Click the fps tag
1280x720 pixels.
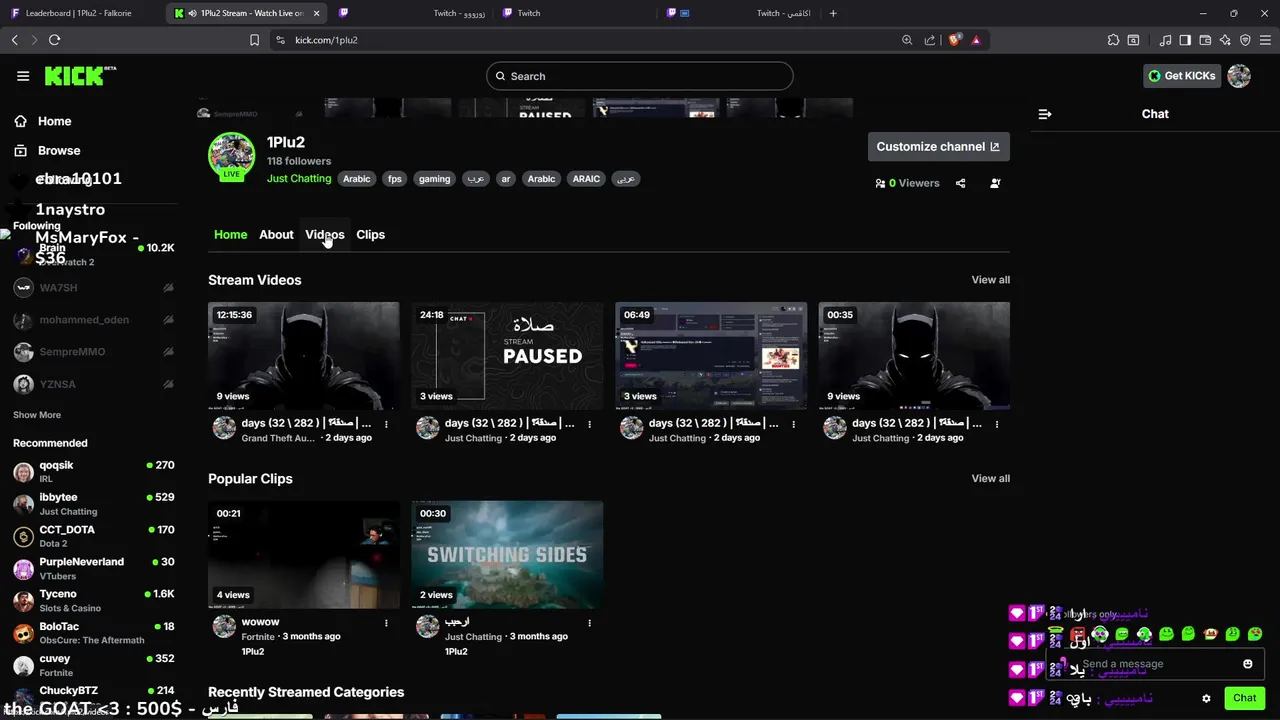click(x=395, y=179)
